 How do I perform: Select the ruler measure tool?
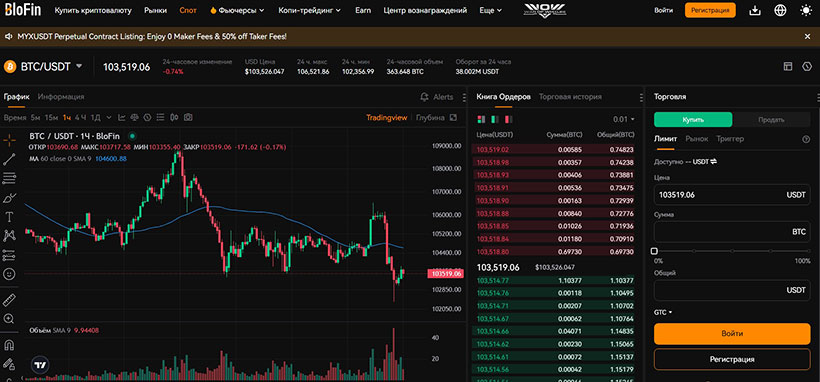pos(9,300)
